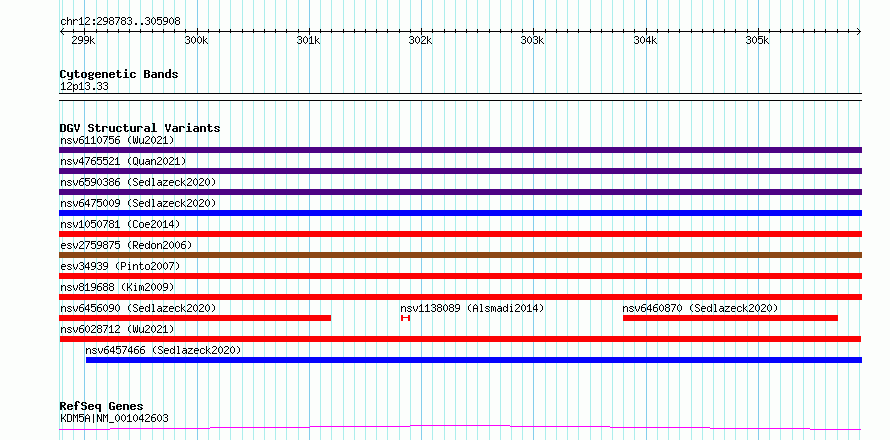This screenshot has width=890, height=440.
Task: Click the nsv6456090 (Sedlazeck2020) label
Action: coord(138,308)
